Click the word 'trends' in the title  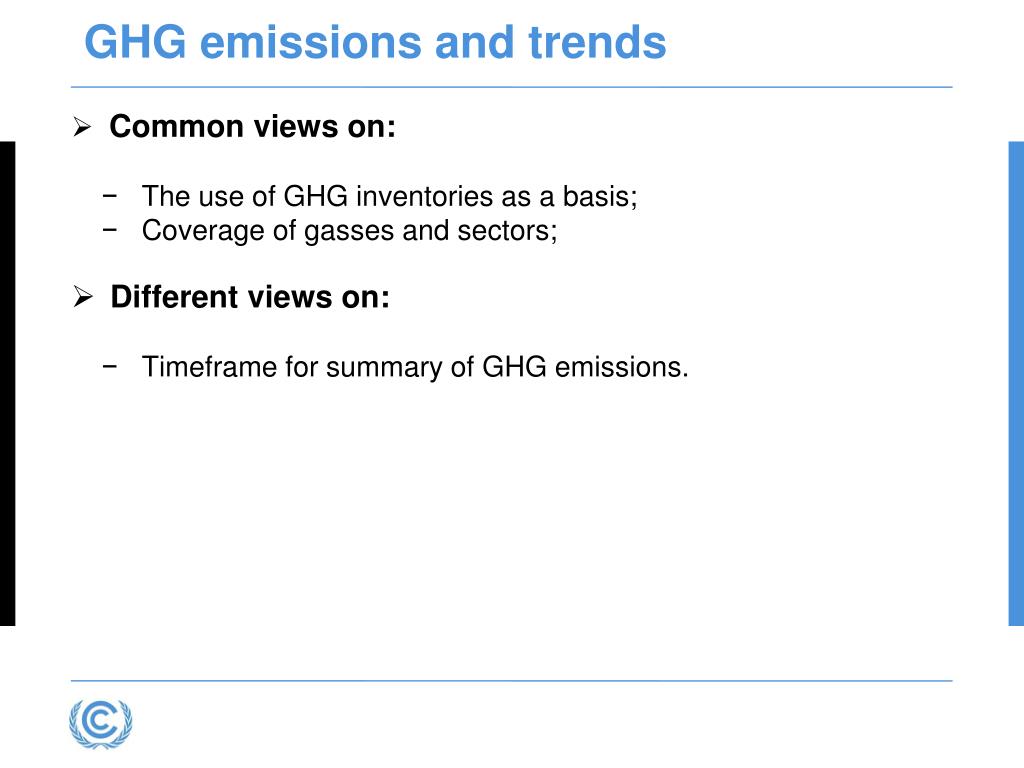(598, 42)
